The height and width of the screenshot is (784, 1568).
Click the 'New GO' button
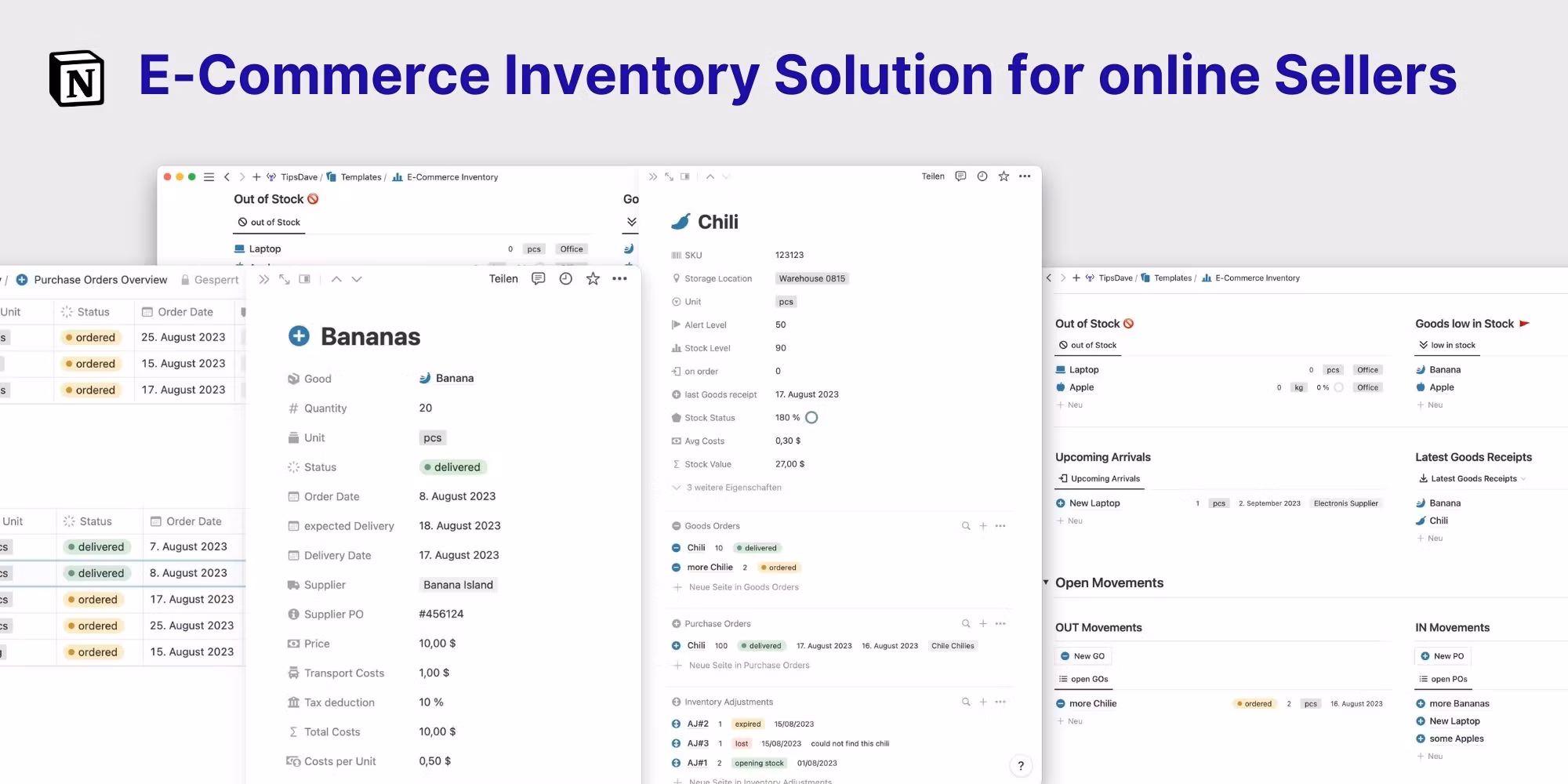tap(1082, 656)
